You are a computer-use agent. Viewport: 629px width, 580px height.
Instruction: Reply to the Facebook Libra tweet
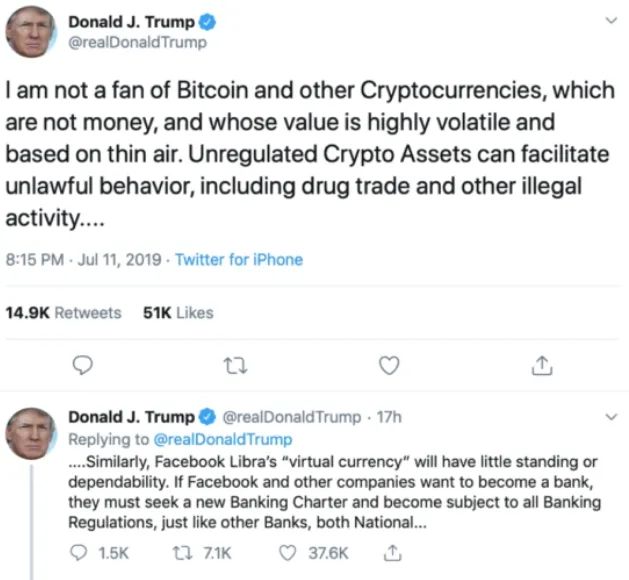[80, 552]
